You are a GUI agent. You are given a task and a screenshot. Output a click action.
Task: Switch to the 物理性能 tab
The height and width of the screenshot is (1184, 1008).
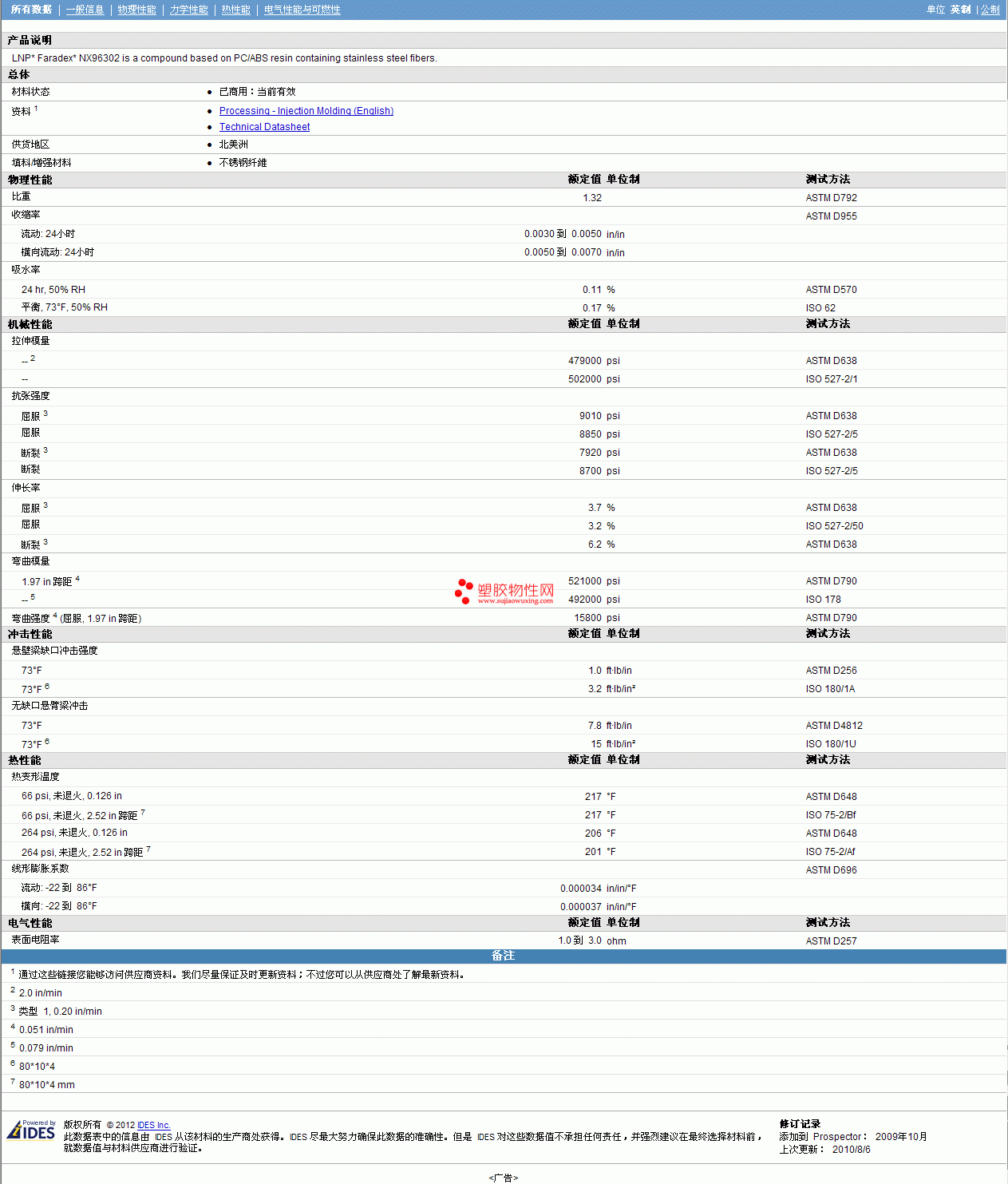136,10
